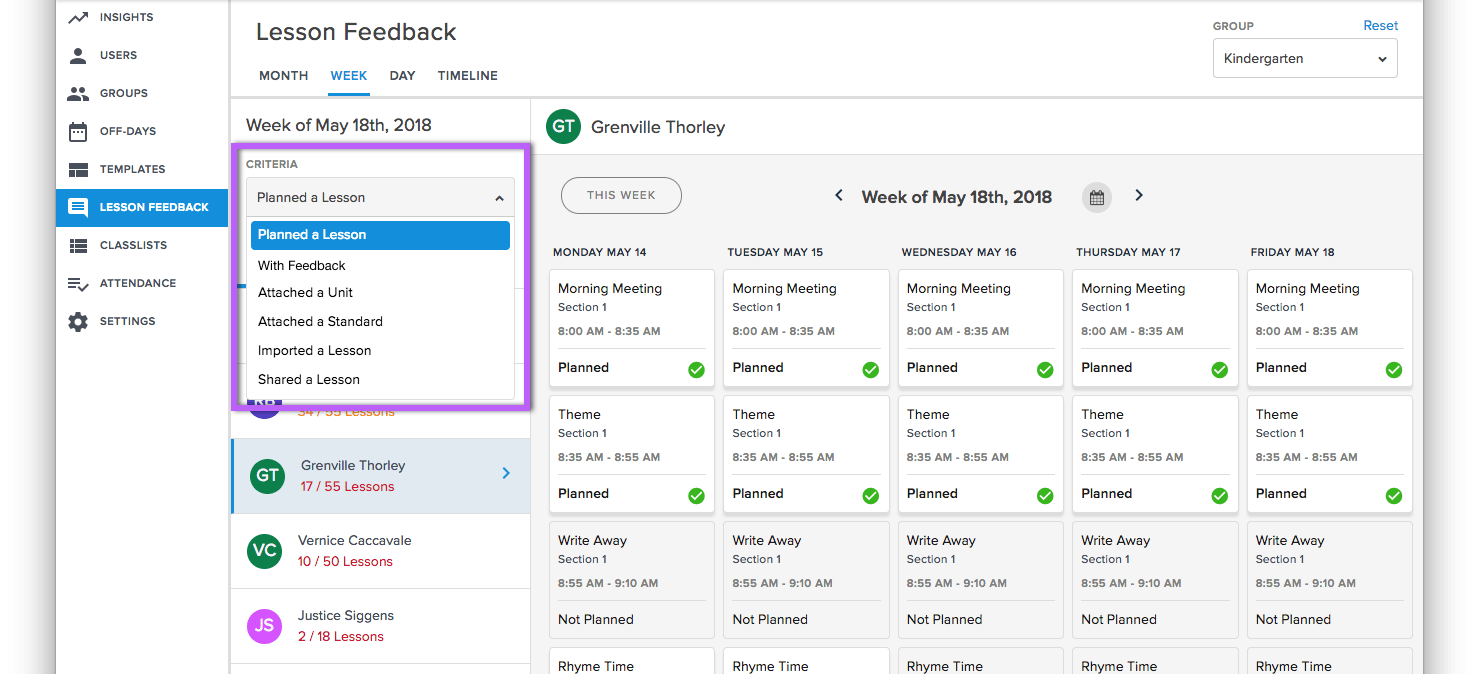
Task: Open Friday's Morning Meeting lesson card
Action: tap(1330, 328)
